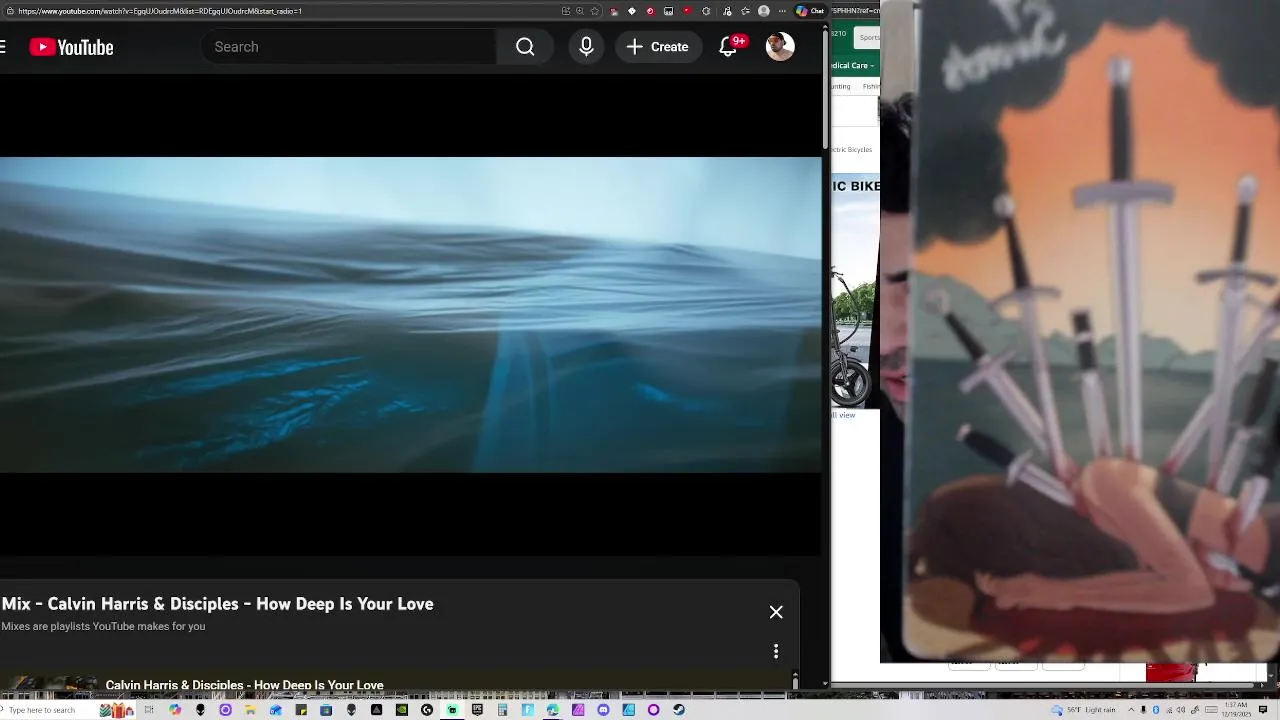
Task: Select playlist item Calvin Harris & Disciples - How Deep Is Your Love
Action: tap(244, 685)
